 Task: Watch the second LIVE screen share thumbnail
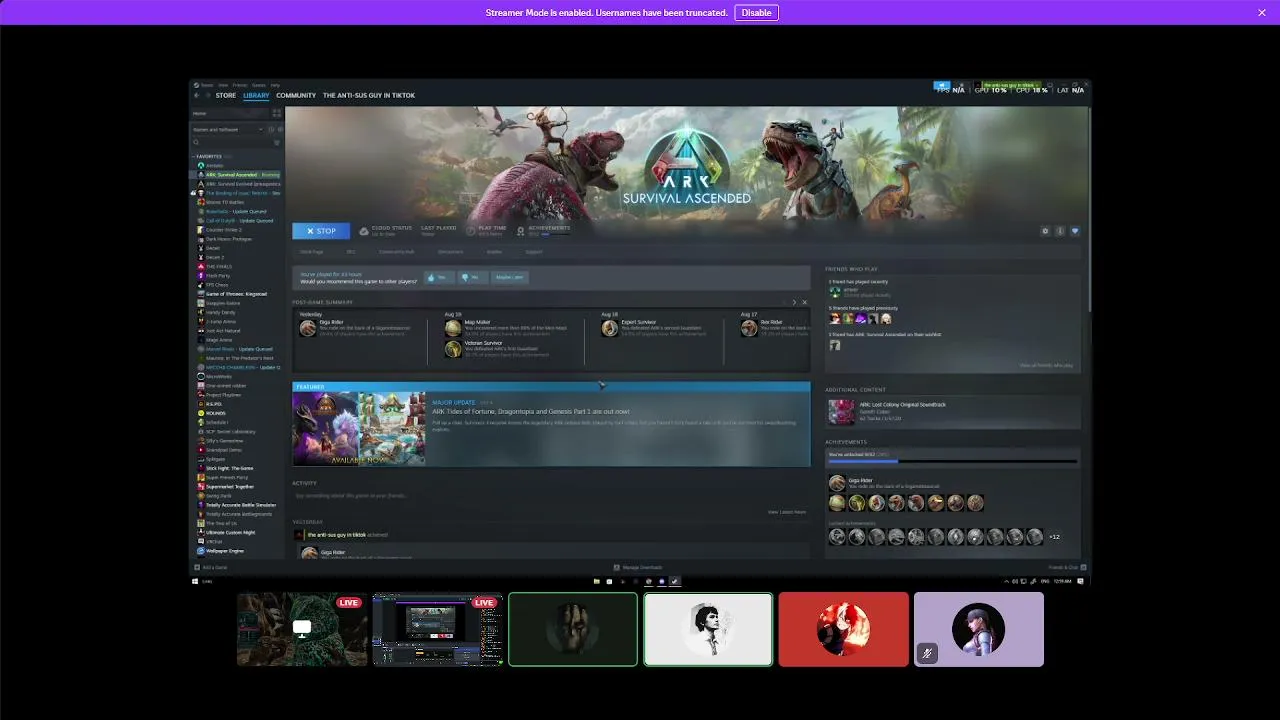coord(438,629)
